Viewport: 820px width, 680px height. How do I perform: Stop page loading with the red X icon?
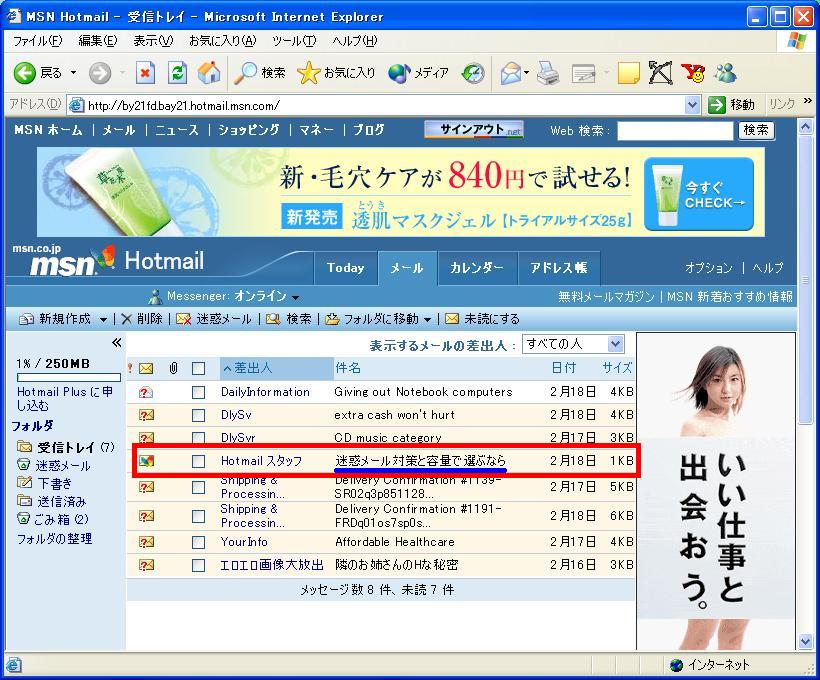click(x=145, y=73)
